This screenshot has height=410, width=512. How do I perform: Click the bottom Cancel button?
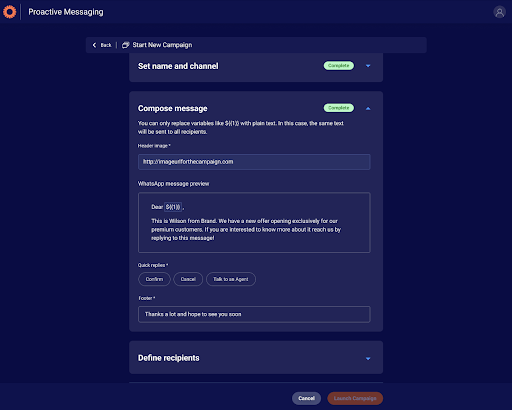tap(306, 398)
